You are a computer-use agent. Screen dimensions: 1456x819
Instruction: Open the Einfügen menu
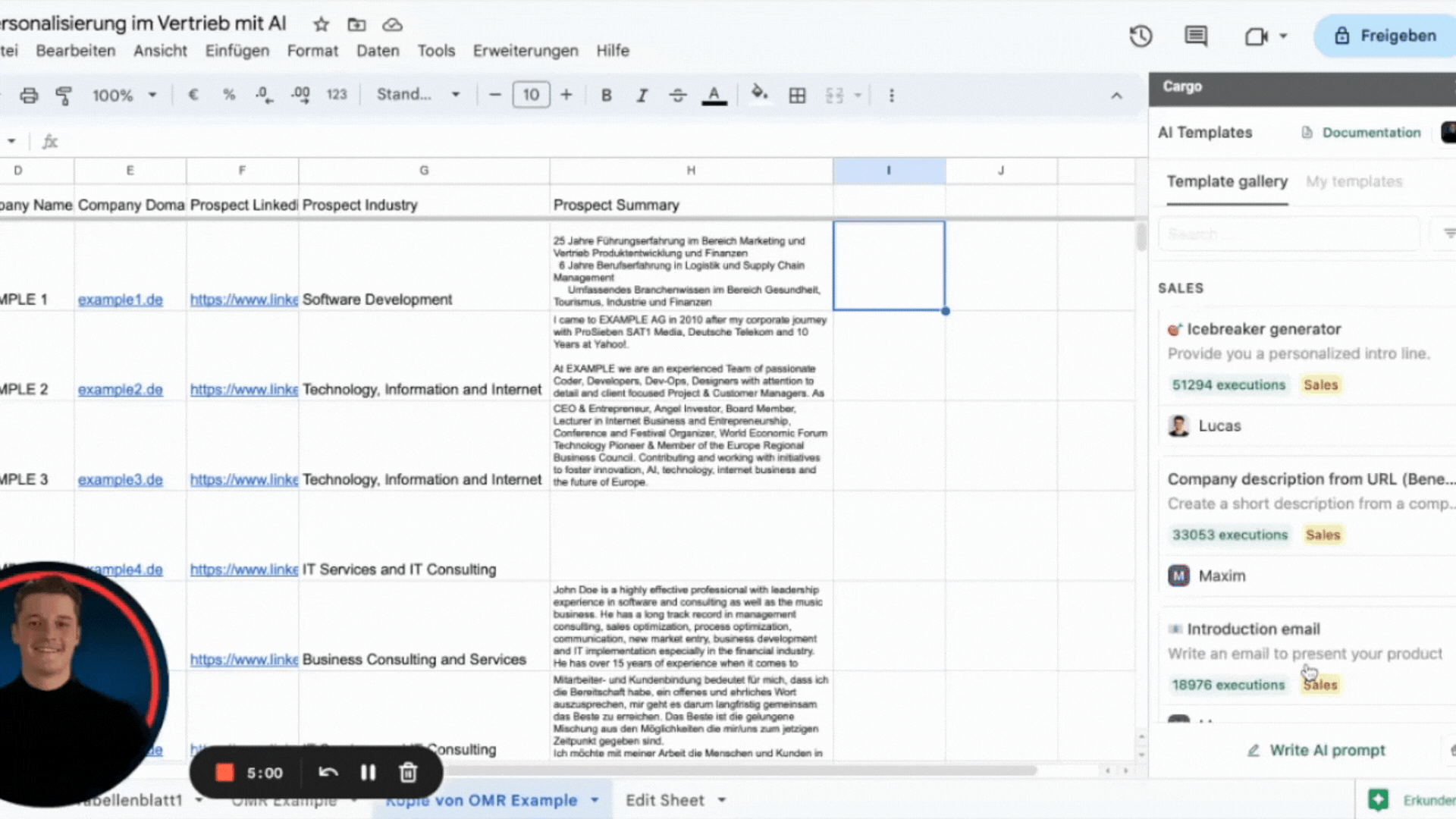237,51
